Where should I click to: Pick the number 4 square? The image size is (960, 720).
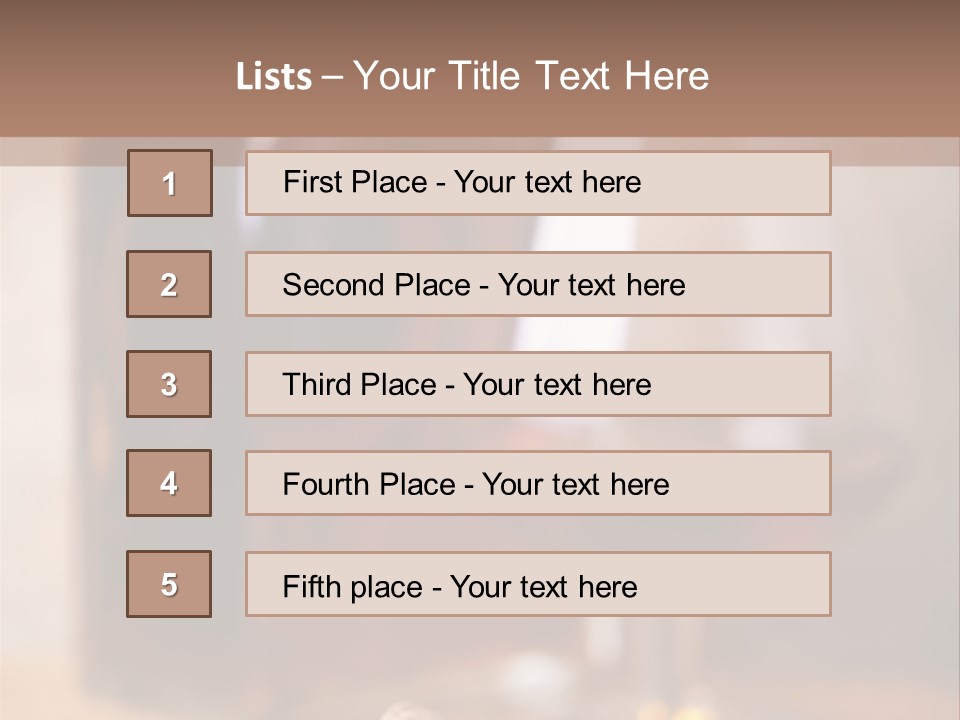[169, 483]
